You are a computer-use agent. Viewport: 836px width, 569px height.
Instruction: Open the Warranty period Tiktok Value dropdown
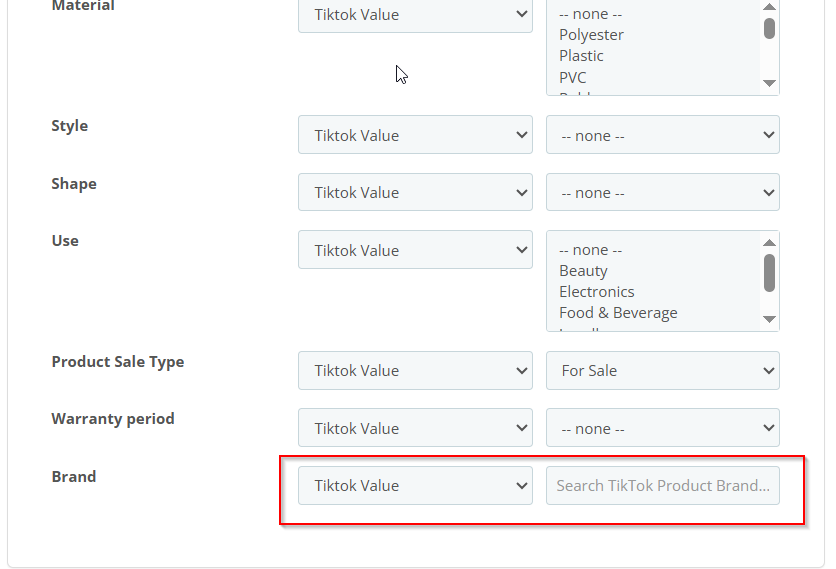415,428
